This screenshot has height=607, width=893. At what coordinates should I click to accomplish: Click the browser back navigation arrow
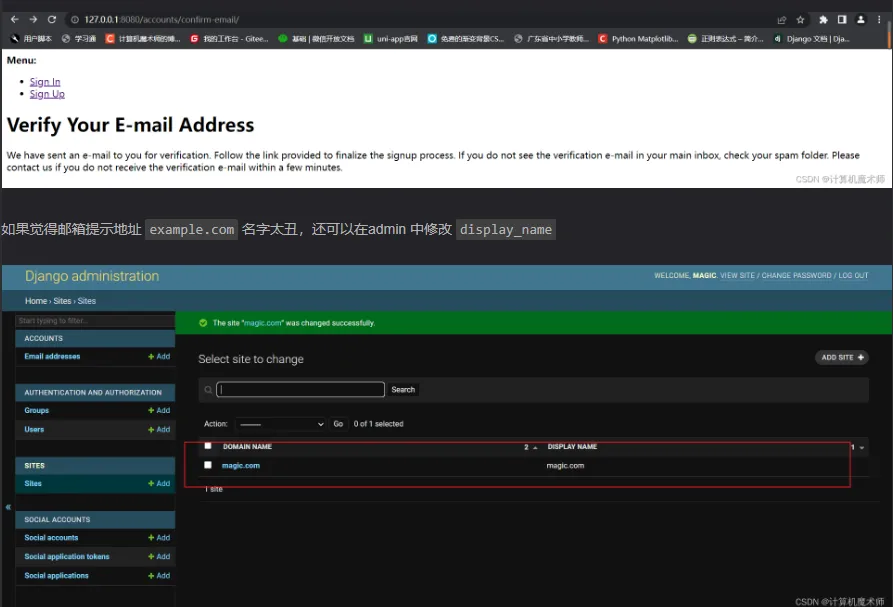[13, 18]
